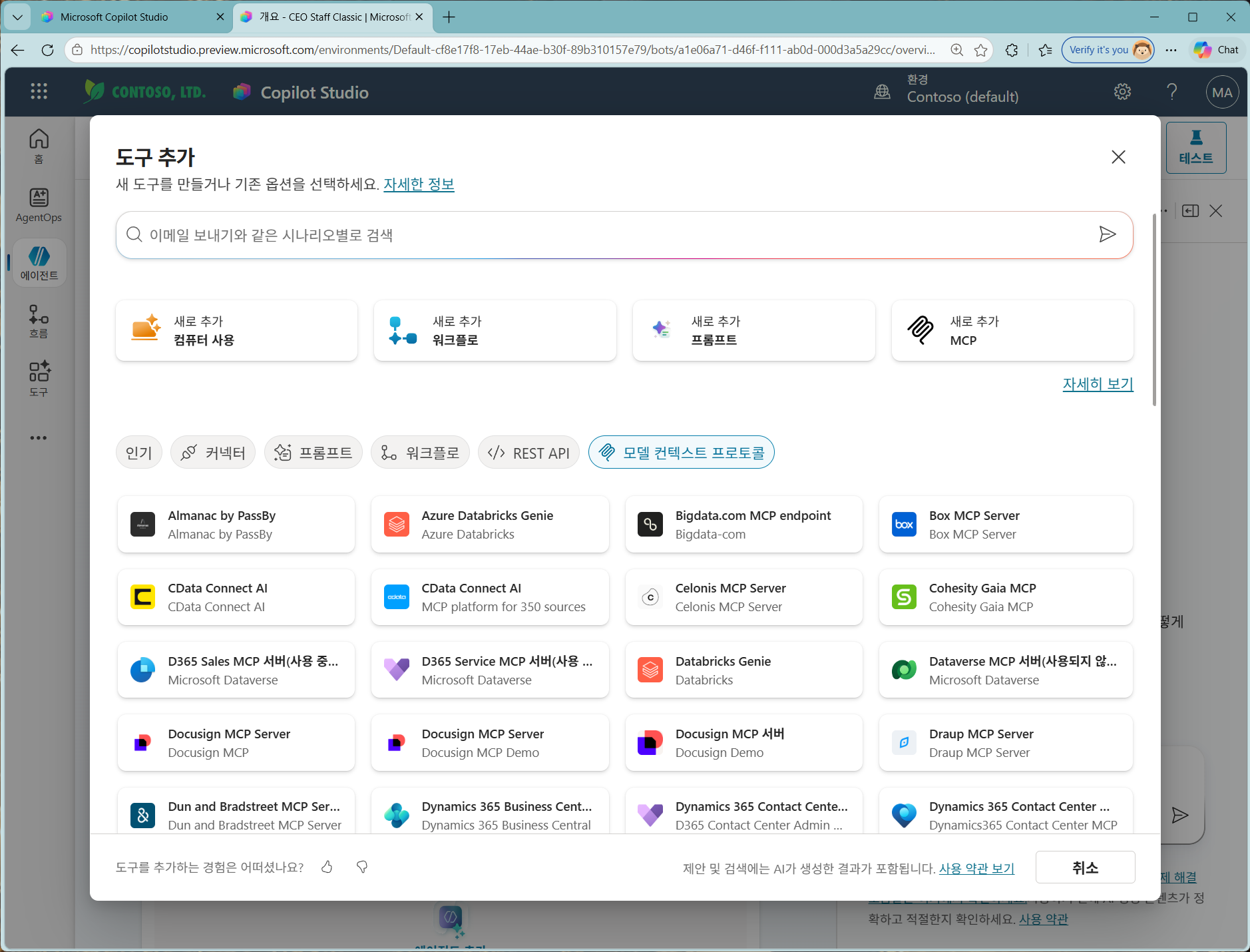Close the CEO Staff Classic tab
The height and width of the screenshot is (952, 1250).
tap(419, 17)
